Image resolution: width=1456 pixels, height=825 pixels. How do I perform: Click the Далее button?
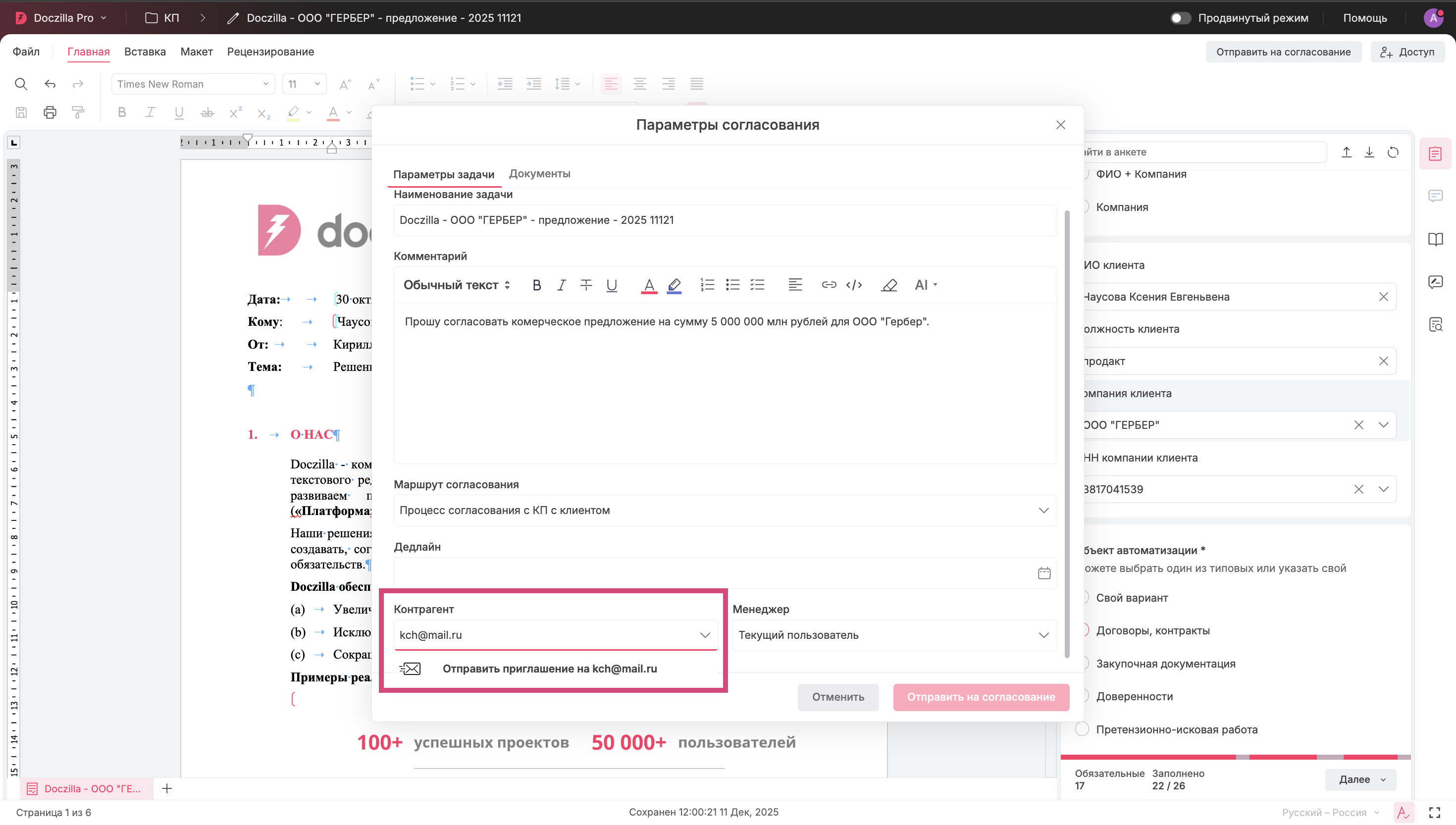point(1360,779)
